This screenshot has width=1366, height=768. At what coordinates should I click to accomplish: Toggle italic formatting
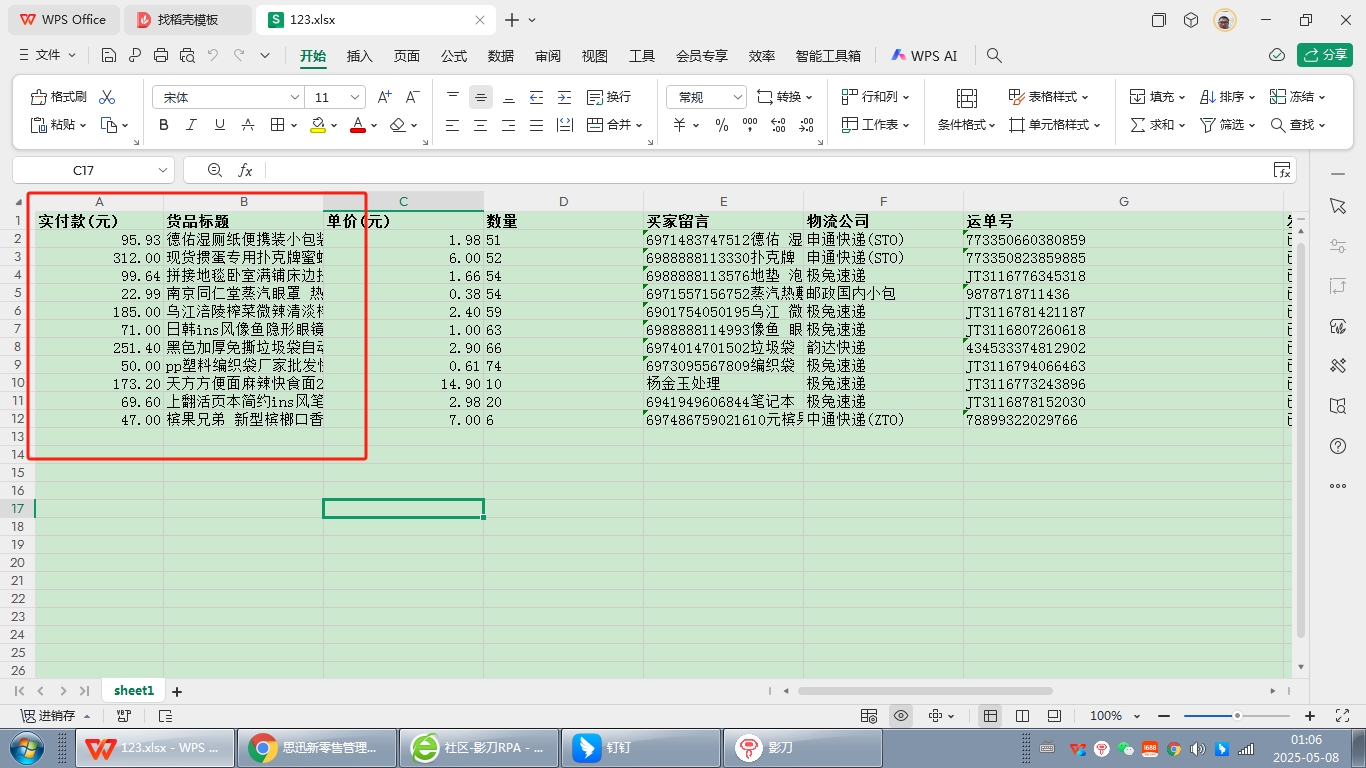point(191,125)
